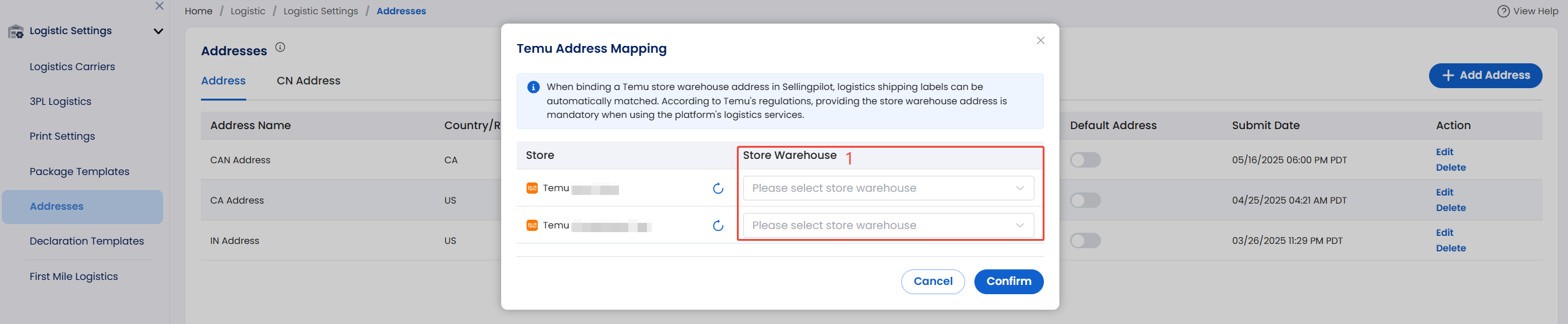Cancel the address mapping dialog
Screen dimensions: 1568x324
(x=933, y=282)
